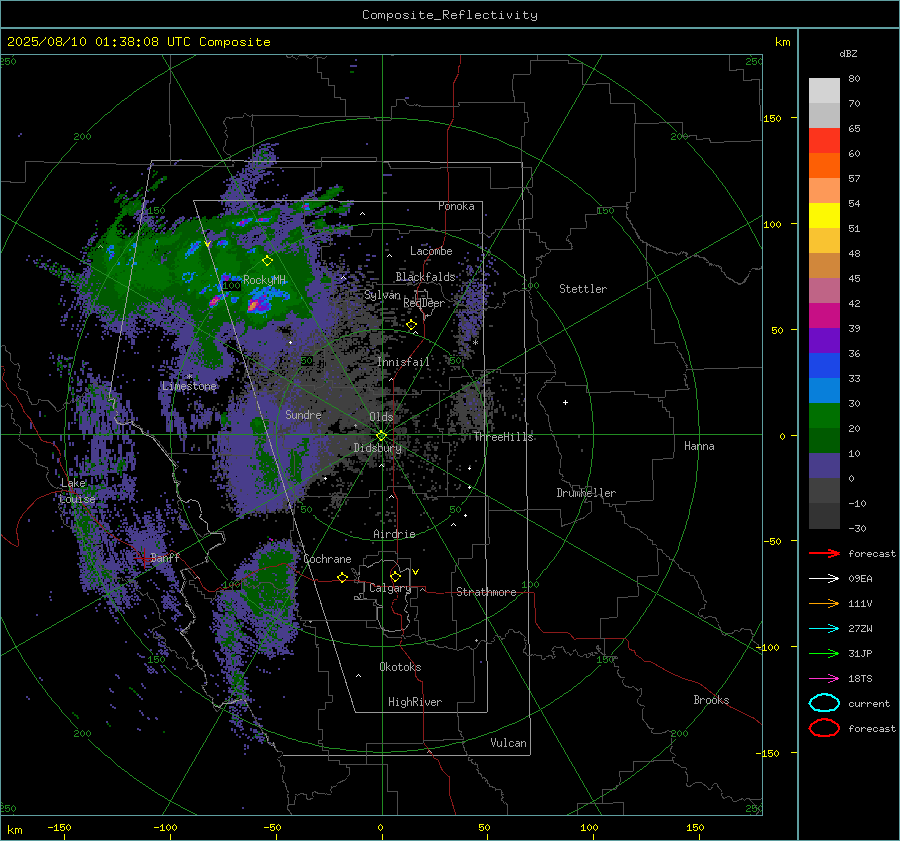Click the Cochrane label
This screenshot has height=841, width=900.
(x=327, y=559)
